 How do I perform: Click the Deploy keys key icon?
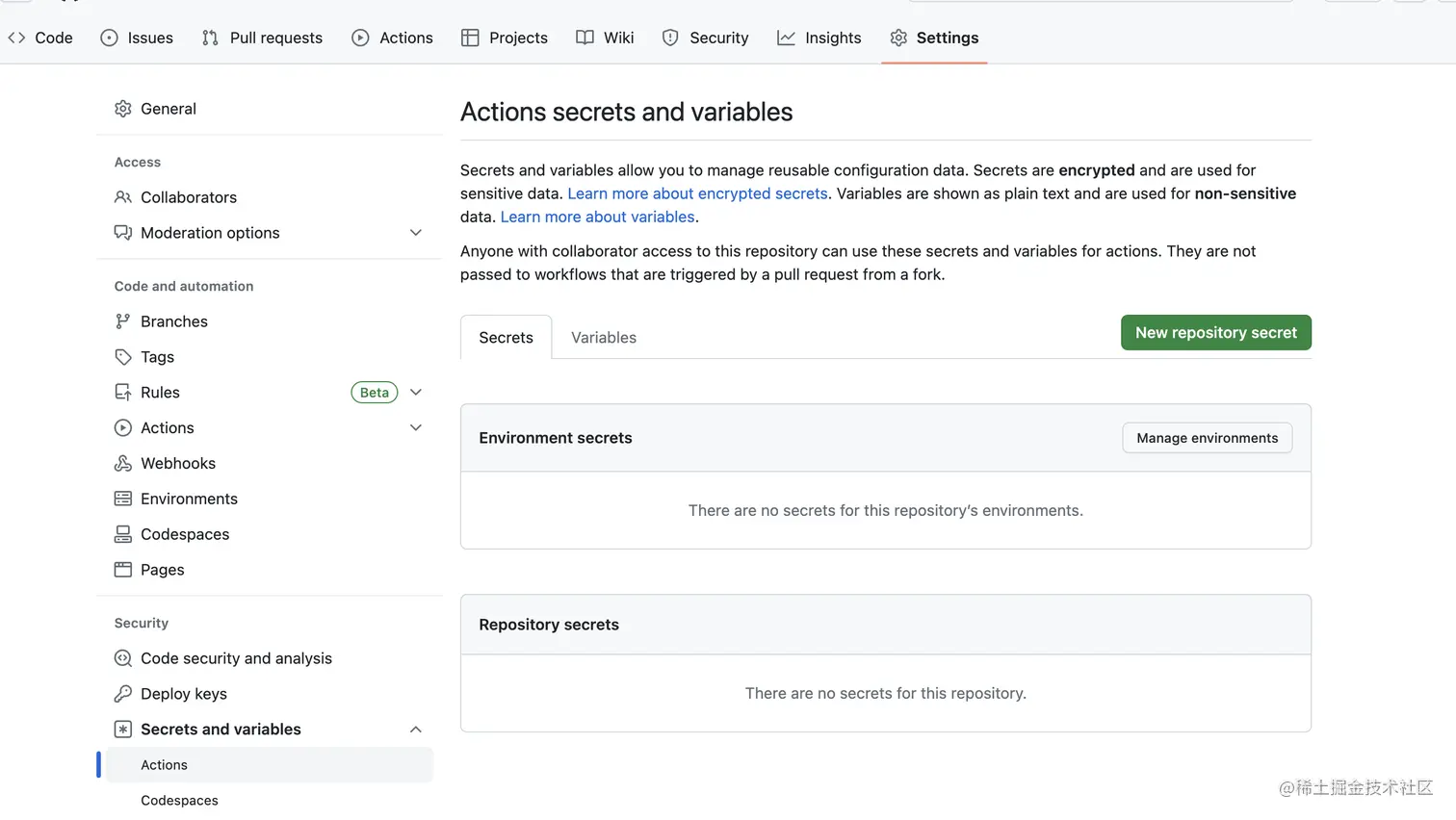122,694
